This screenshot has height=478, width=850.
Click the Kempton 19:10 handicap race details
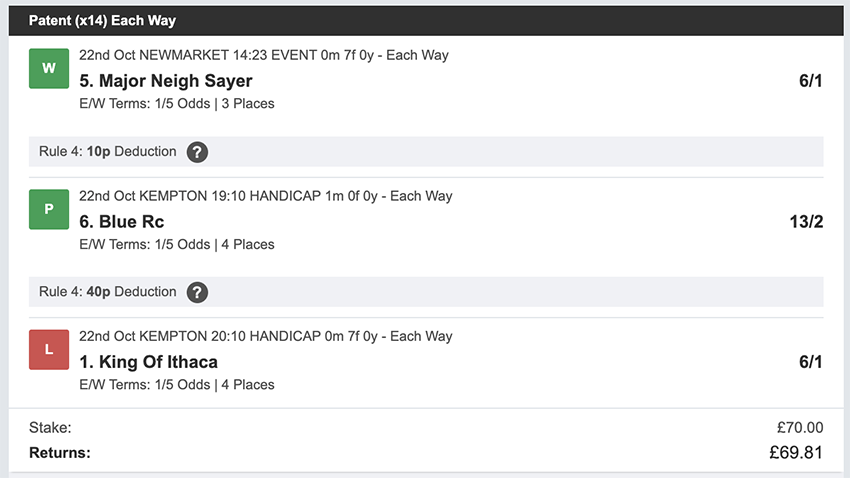pos(266,196)
